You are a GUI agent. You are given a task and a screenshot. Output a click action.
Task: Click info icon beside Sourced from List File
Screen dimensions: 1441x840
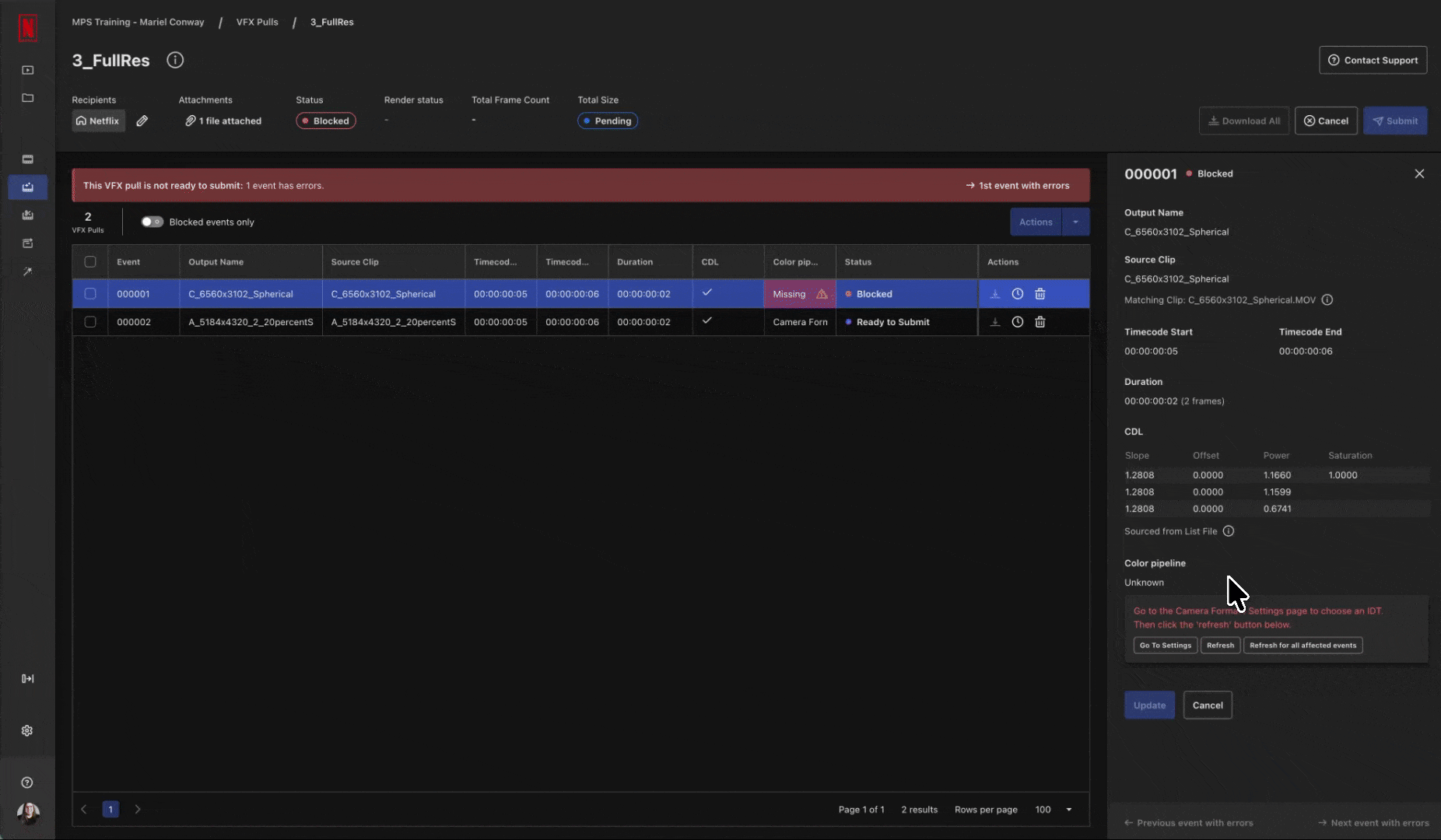[x=1228, y=531]
